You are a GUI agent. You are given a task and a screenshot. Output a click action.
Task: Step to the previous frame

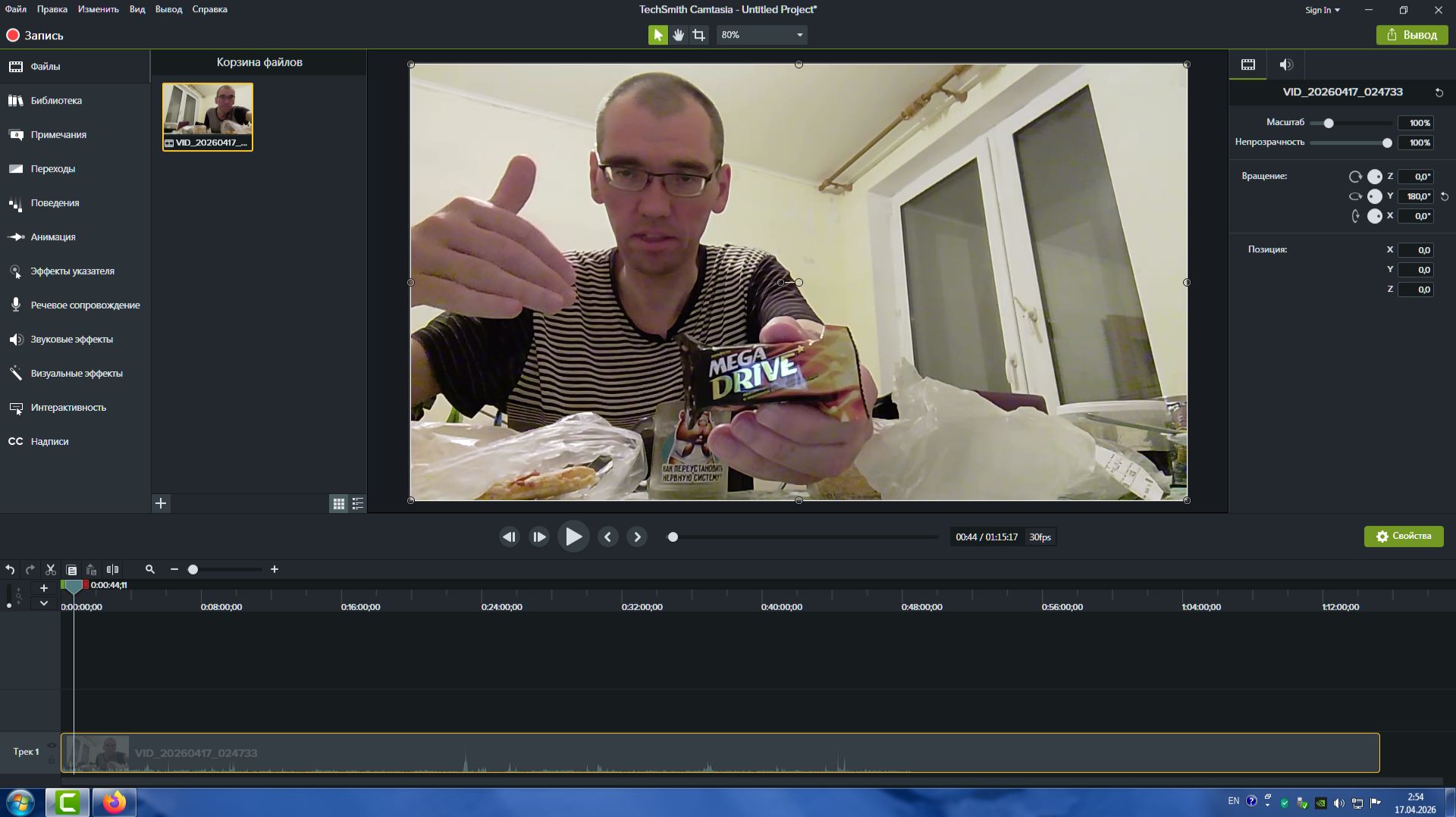509,537
